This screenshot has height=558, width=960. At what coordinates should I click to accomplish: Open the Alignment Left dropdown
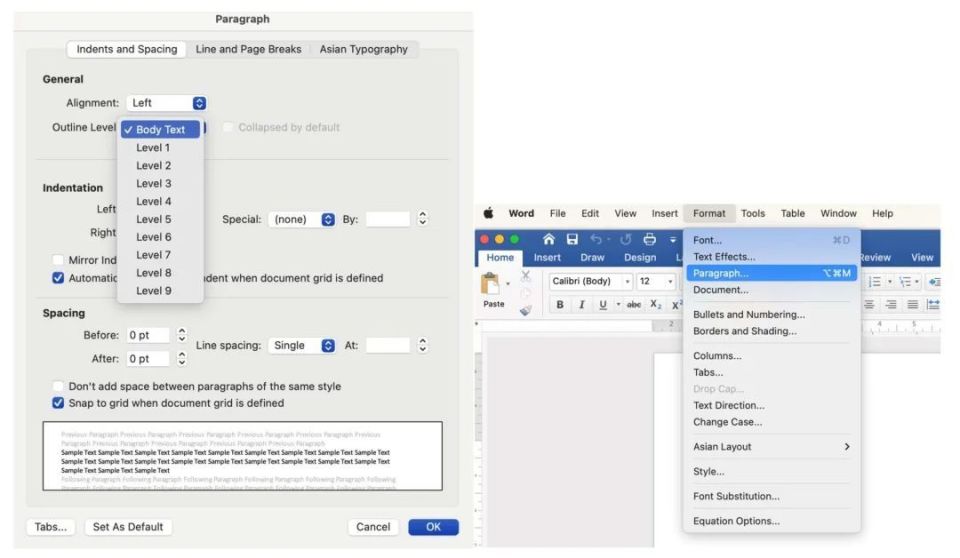(x=167, y=103)
